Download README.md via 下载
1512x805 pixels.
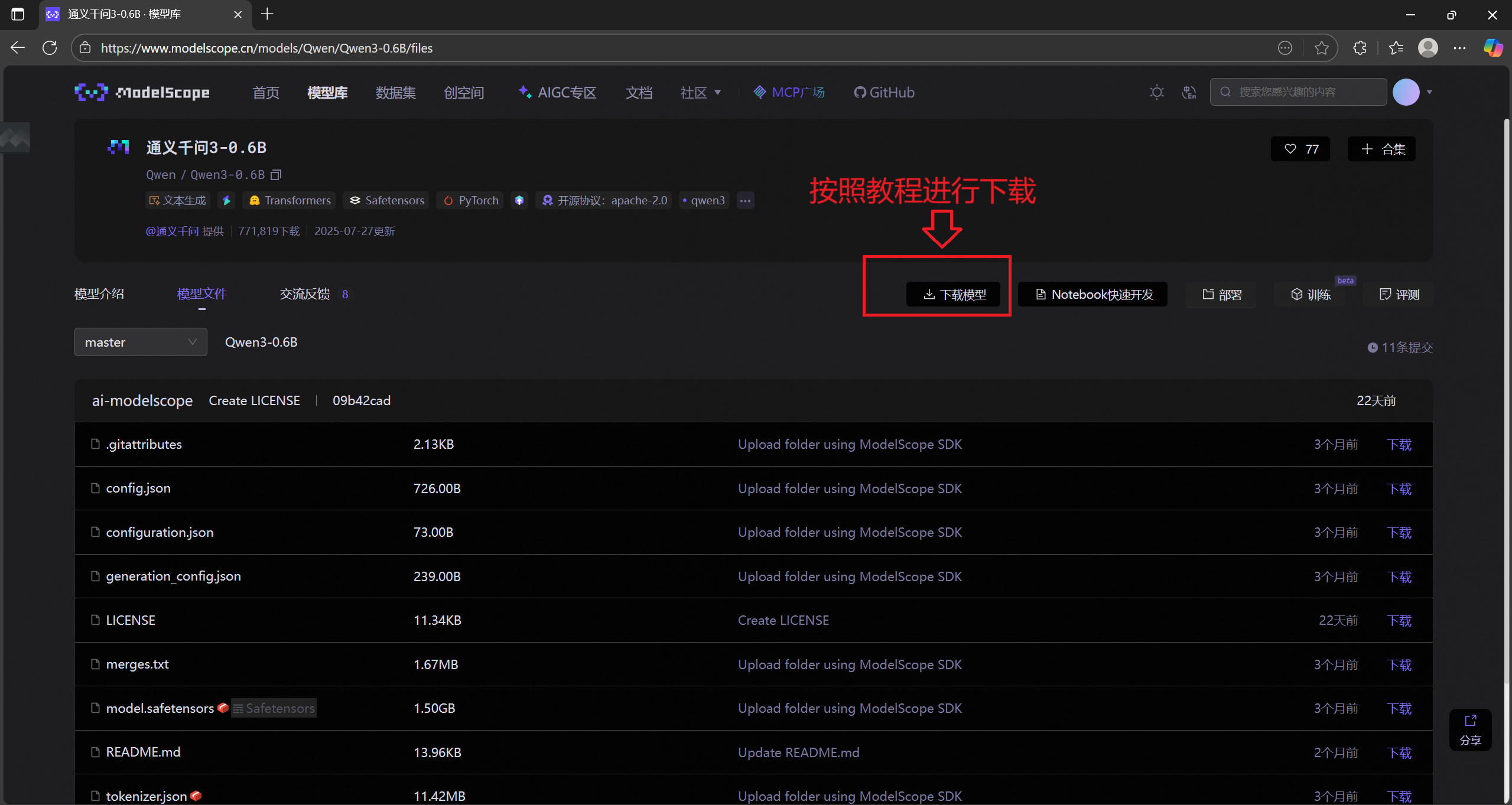1399,752
